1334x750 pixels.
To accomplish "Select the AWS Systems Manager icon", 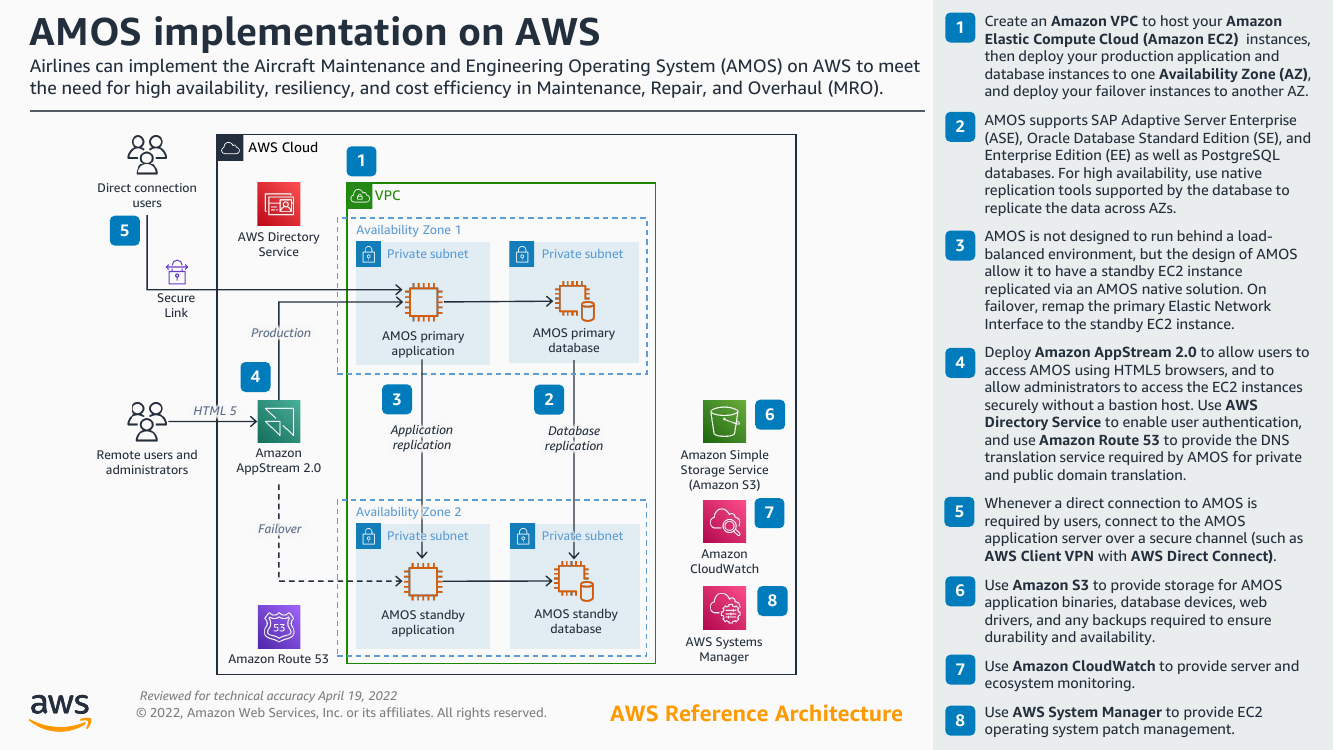I will [x=725, y=608].
